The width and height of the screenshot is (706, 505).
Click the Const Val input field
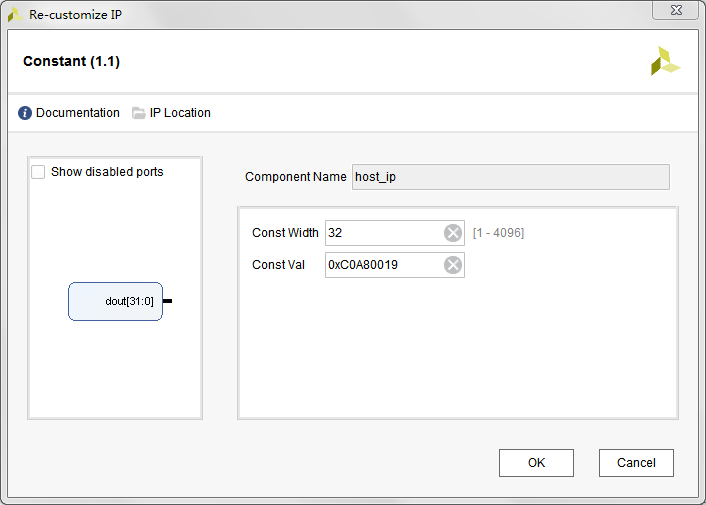click(x=383, y=265)
